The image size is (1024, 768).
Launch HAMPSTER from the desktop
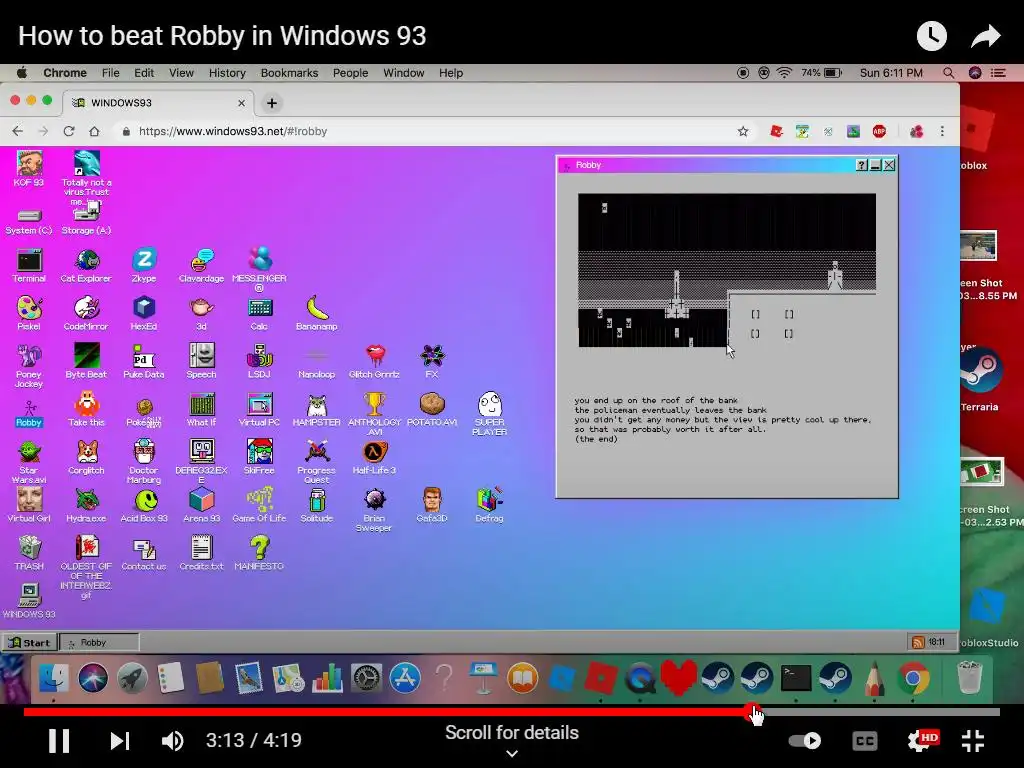click(317, 409)
